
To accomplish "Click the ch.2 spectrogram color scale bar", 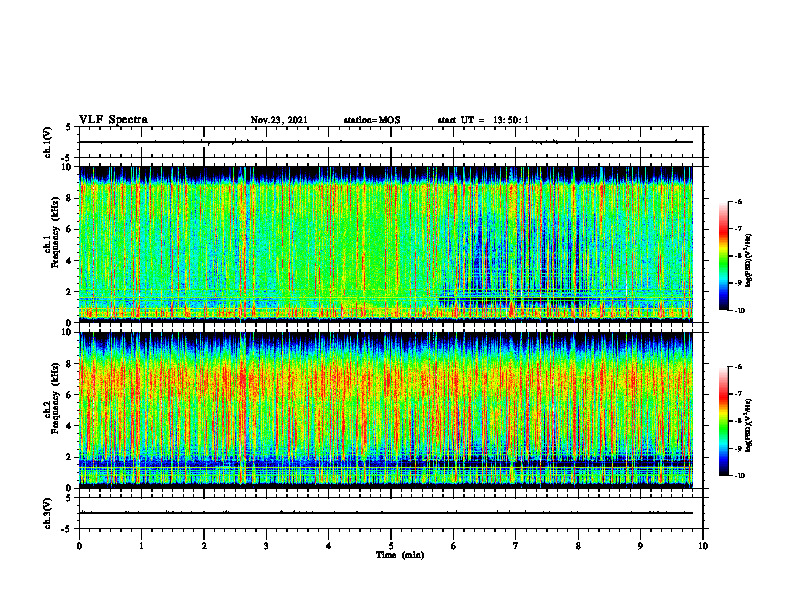I will 723,421.
